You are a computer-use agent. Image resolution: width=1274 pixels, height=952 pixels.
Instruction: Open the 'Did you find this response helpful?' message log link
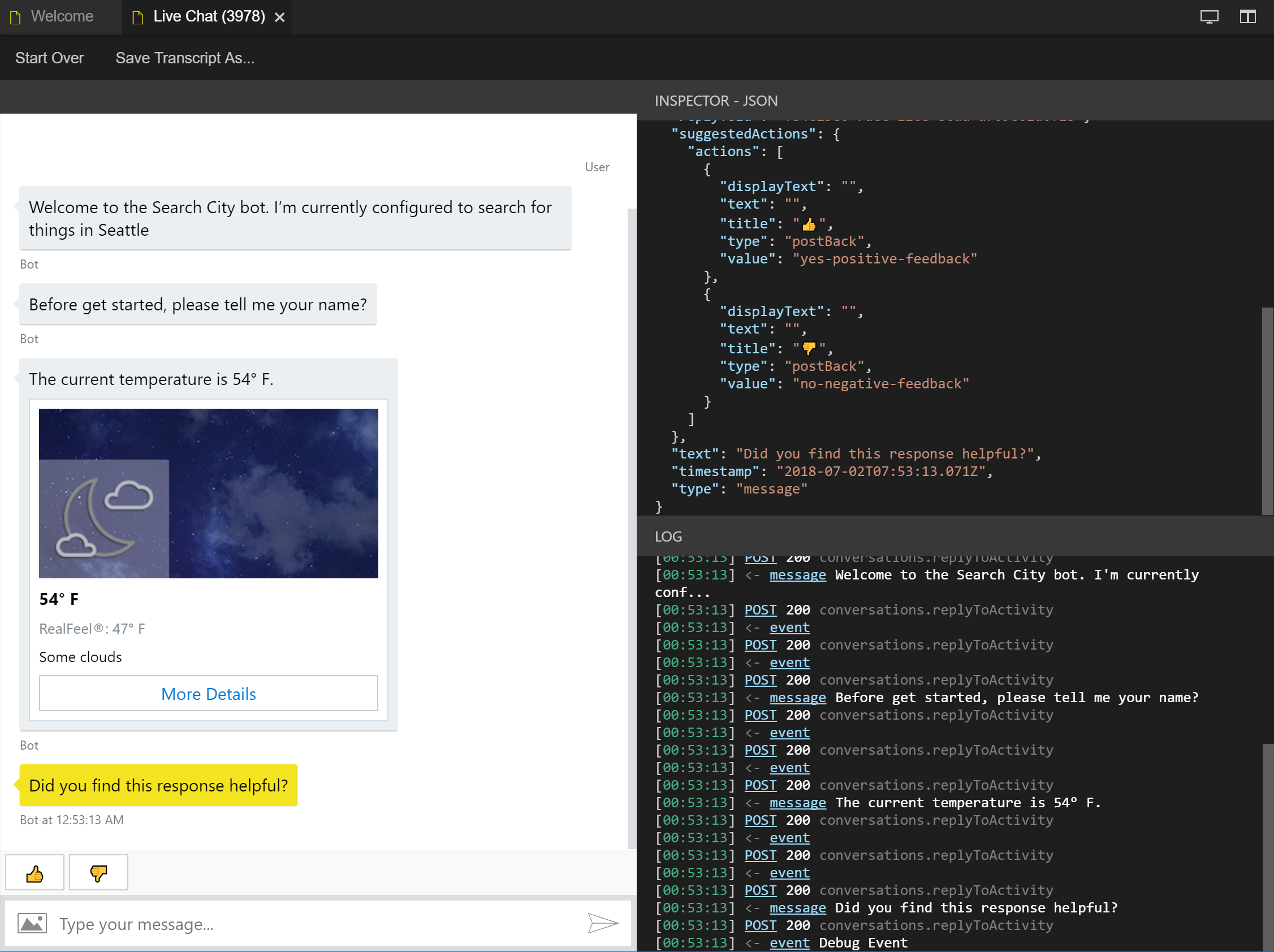point(797,908)
